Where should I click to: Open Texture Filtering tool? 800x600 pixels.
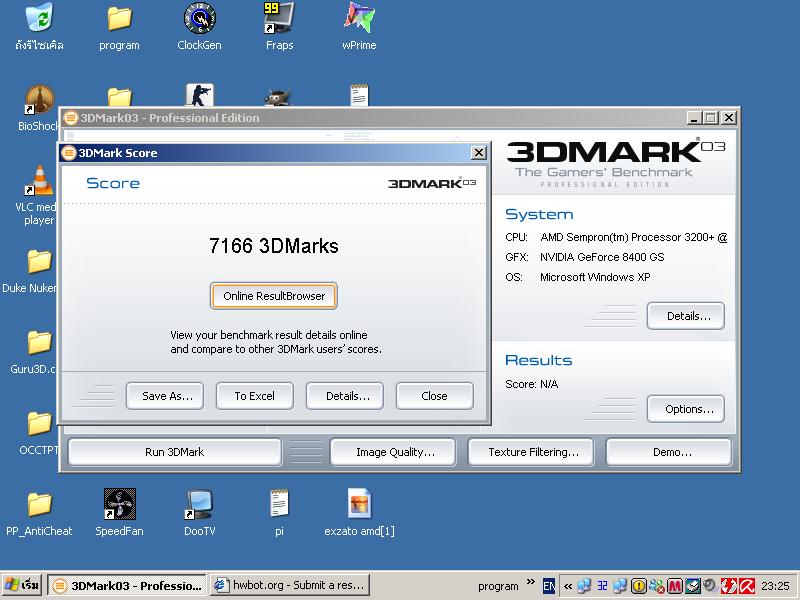[531, 452]
